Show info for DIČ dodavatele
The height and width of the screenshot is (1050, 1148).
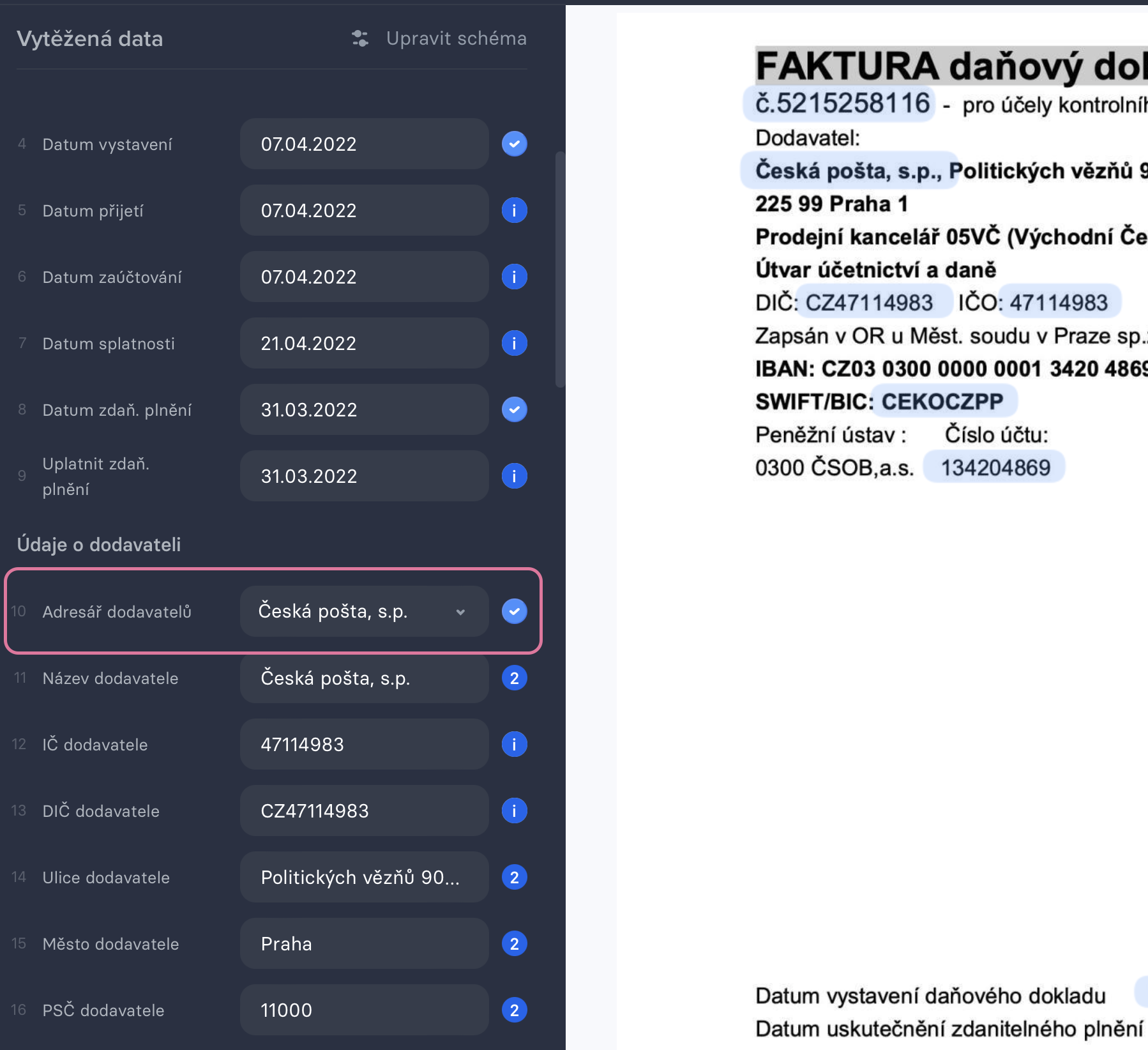tap(514, 810)
